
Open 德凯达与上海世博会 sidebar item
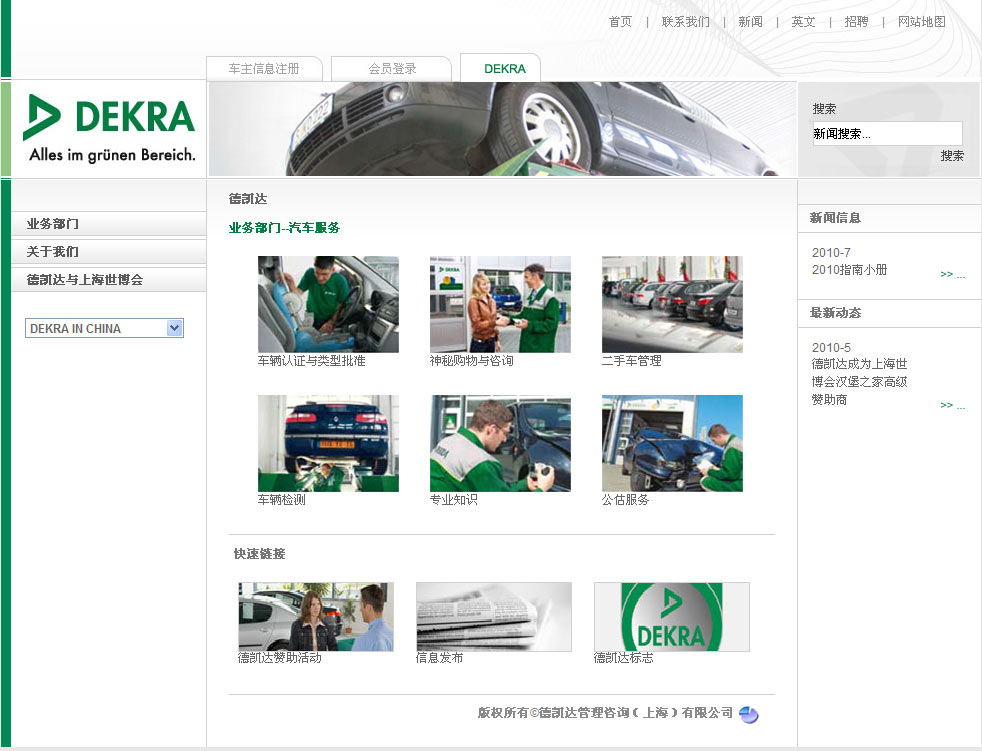click(108, 280)
